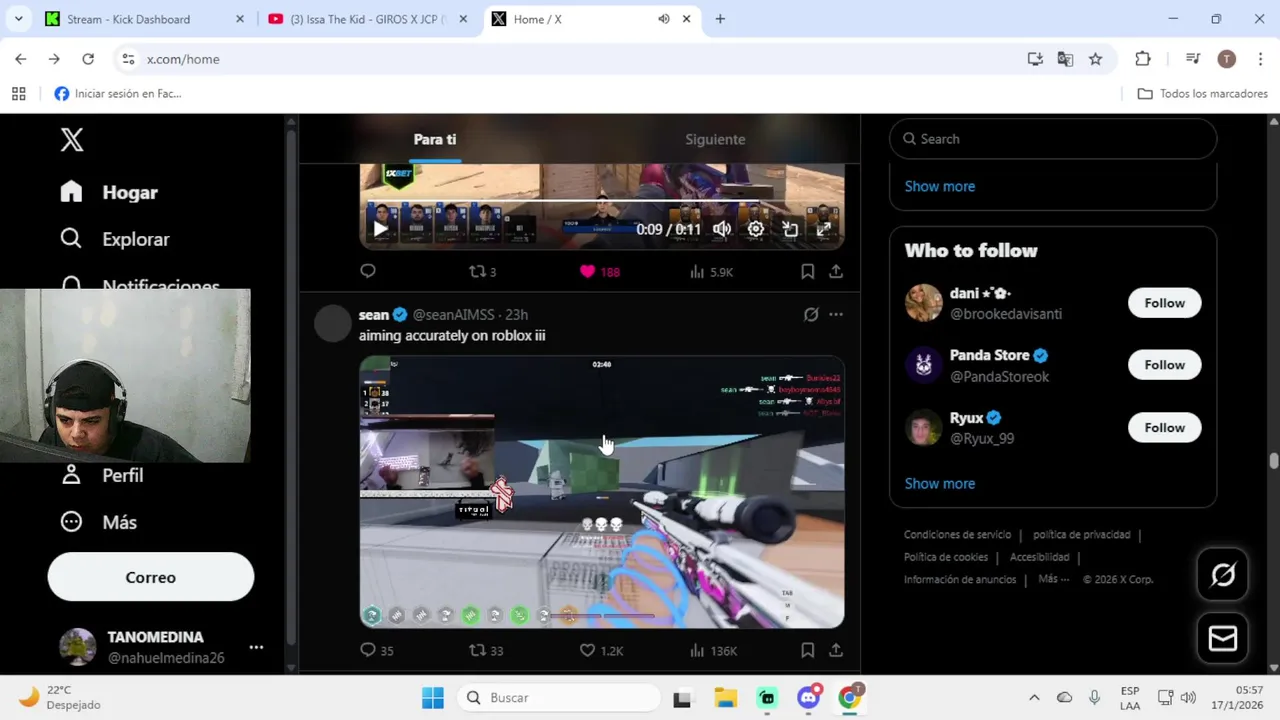Image resolution: width=1280 pixels, height=720 pixels.
Task: Play sean's roblox video
Action: [602, 492]
